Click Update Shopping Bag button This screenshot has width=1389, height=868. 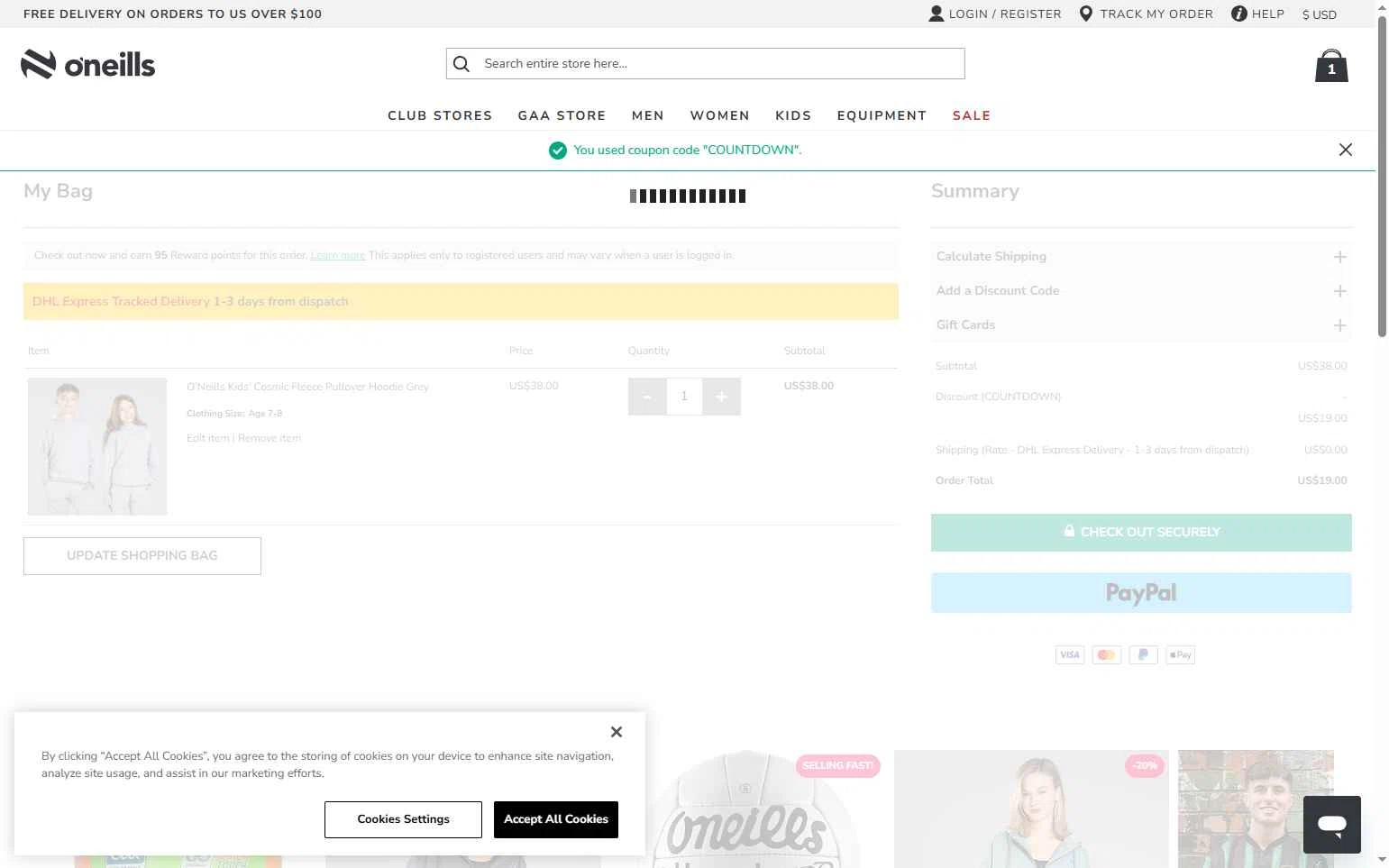coord(142,556)
